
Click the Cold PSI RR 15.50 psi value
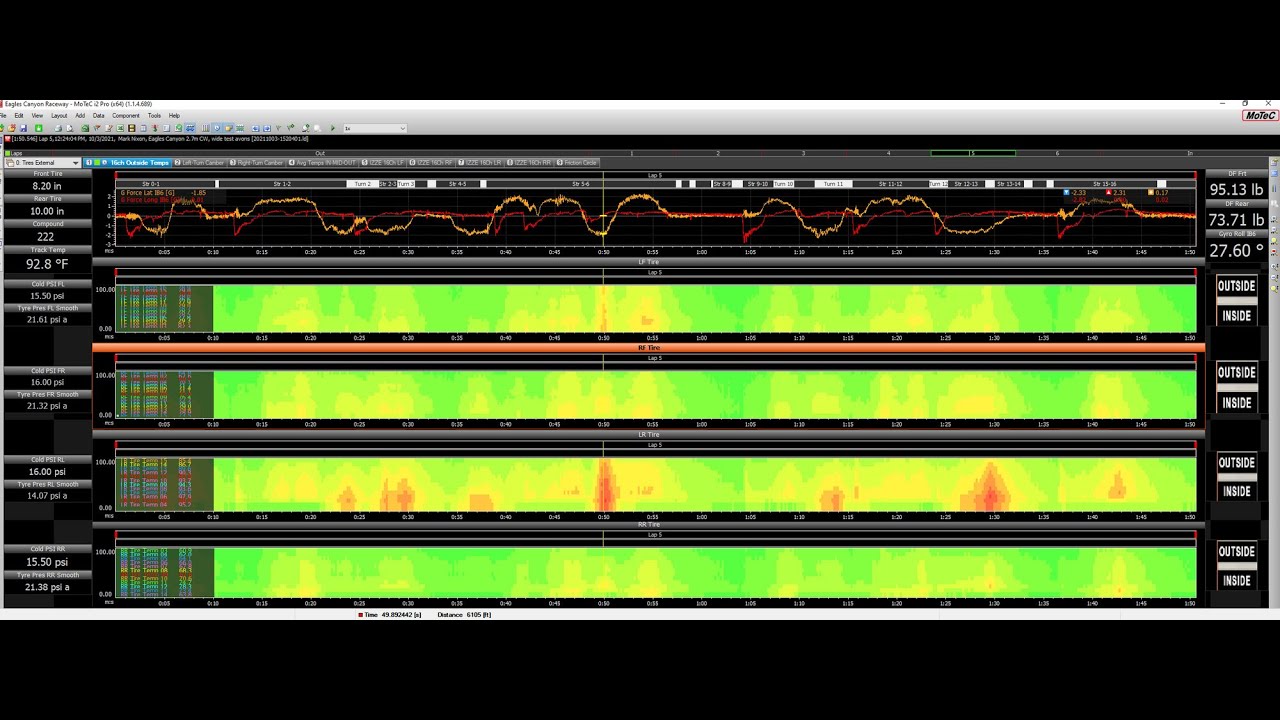[x=47, y=562]
